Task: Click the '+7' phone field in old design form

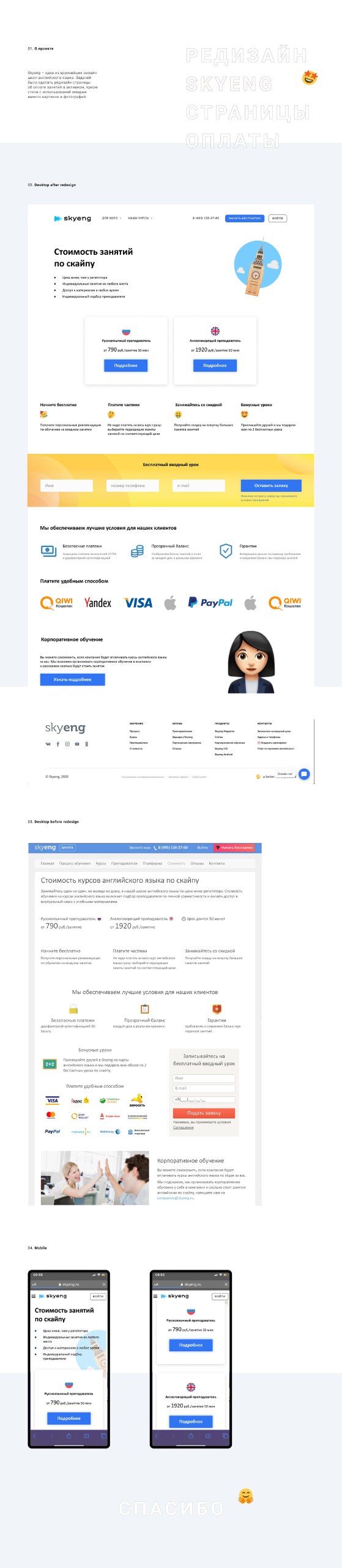Action: [204, 1099]
